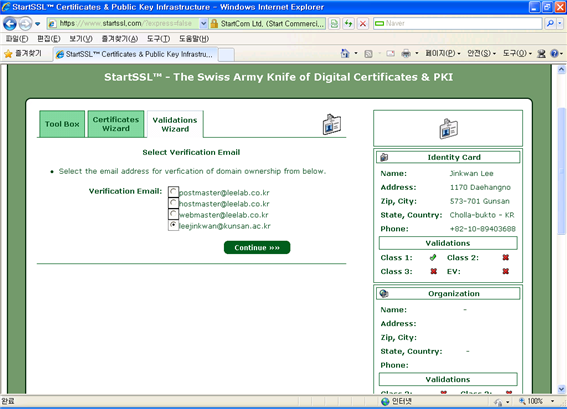This screenshot has width=567, height=409.
Task: Switch to the Tool Box tab
Action: click(62, 124)
